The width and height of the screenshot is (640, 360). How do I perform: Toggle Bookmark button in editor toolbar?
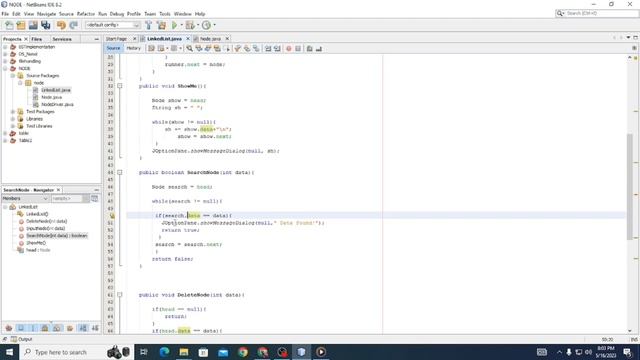(256, 49)
